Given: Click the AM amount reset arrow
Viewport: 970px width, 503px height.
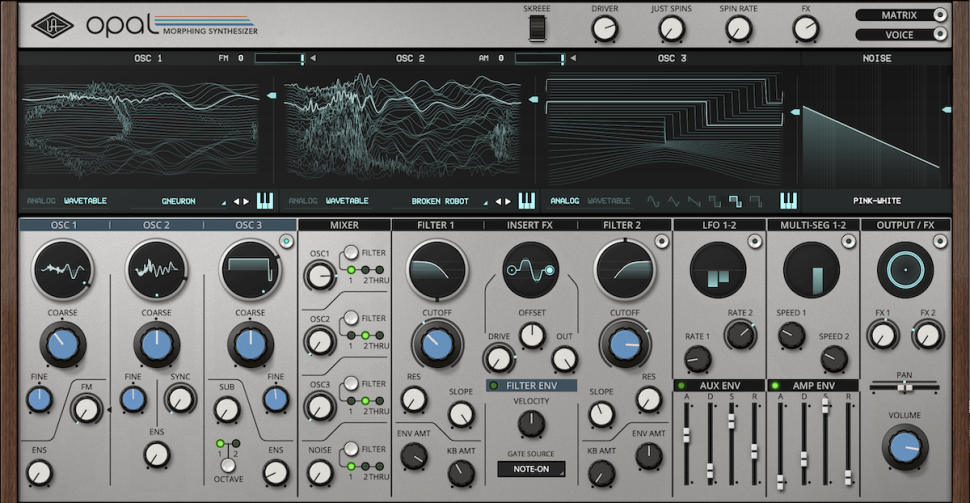Looking at the screenshot, I should (573, 58).
